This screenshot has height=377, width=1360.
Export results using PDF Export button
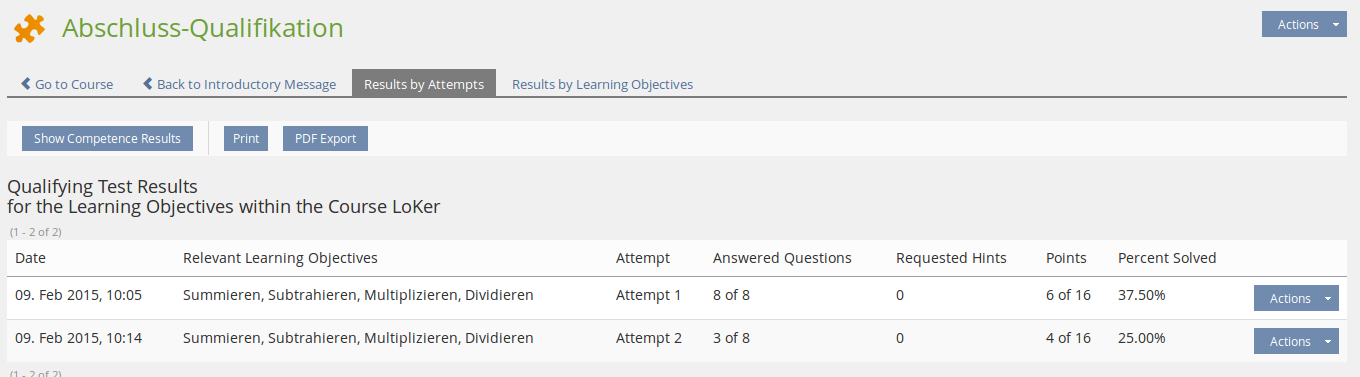pyautogui.click(x=326, y=138)
